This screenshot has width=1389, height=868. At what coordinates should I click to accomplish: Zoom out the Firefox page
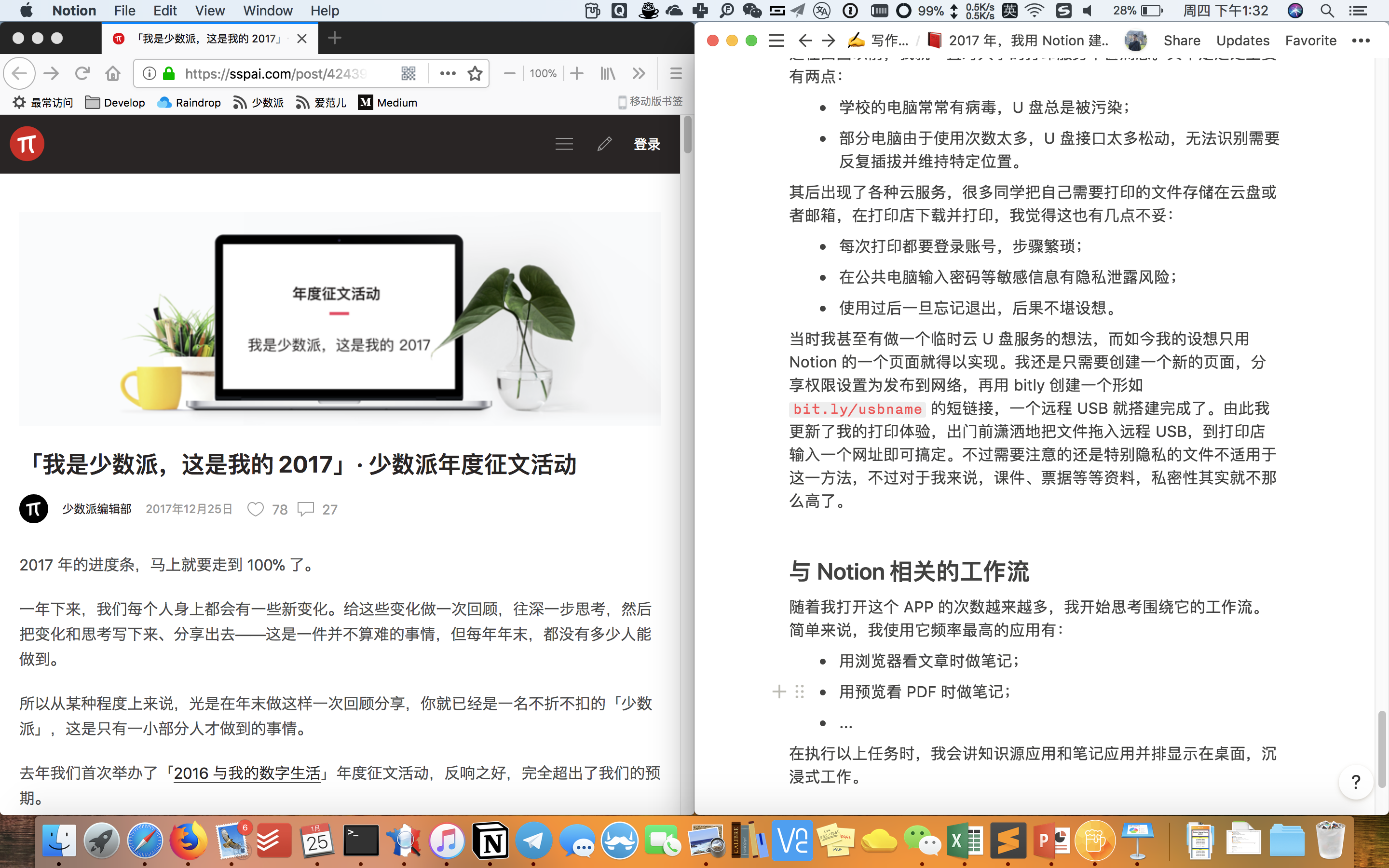coord(509,73)
